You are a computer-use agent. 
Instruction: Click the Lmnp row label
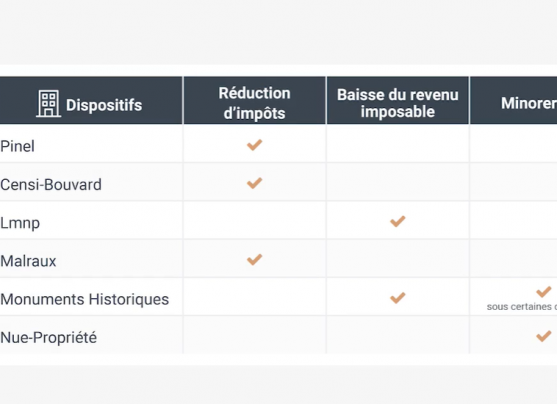point(20,223)
